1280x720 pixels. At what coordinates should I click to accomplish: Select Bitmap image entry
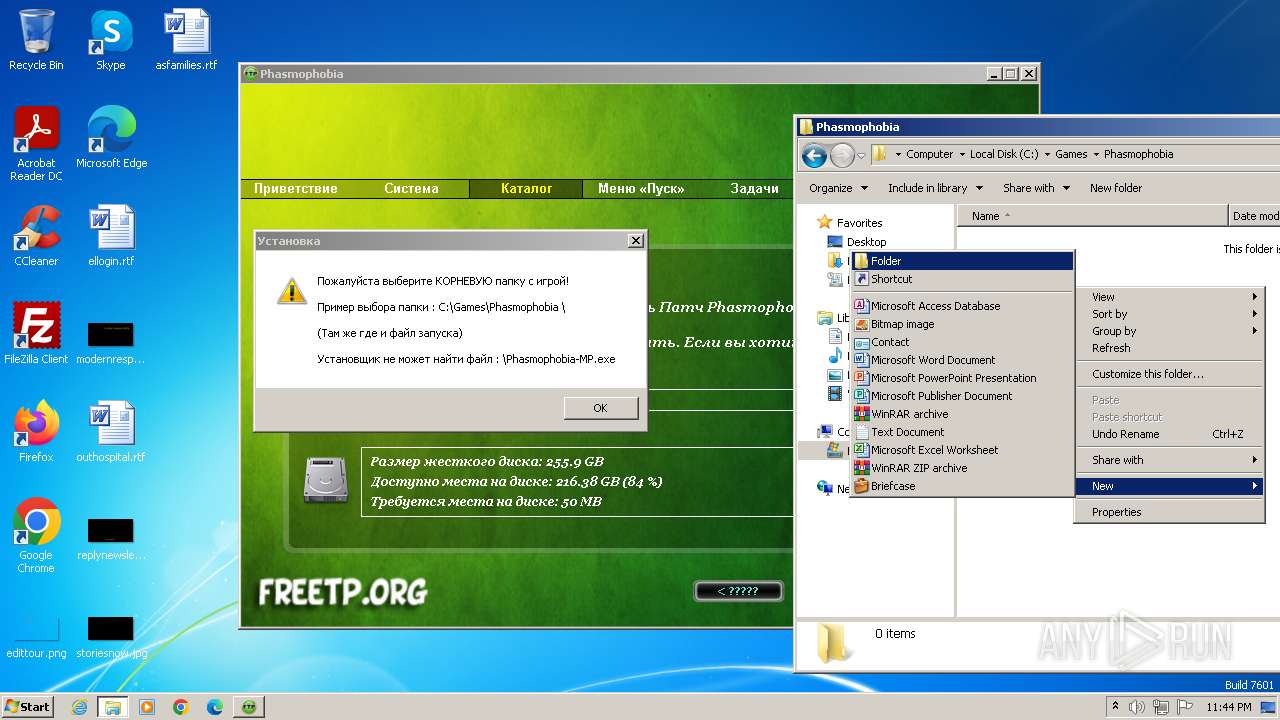(962, 324)
